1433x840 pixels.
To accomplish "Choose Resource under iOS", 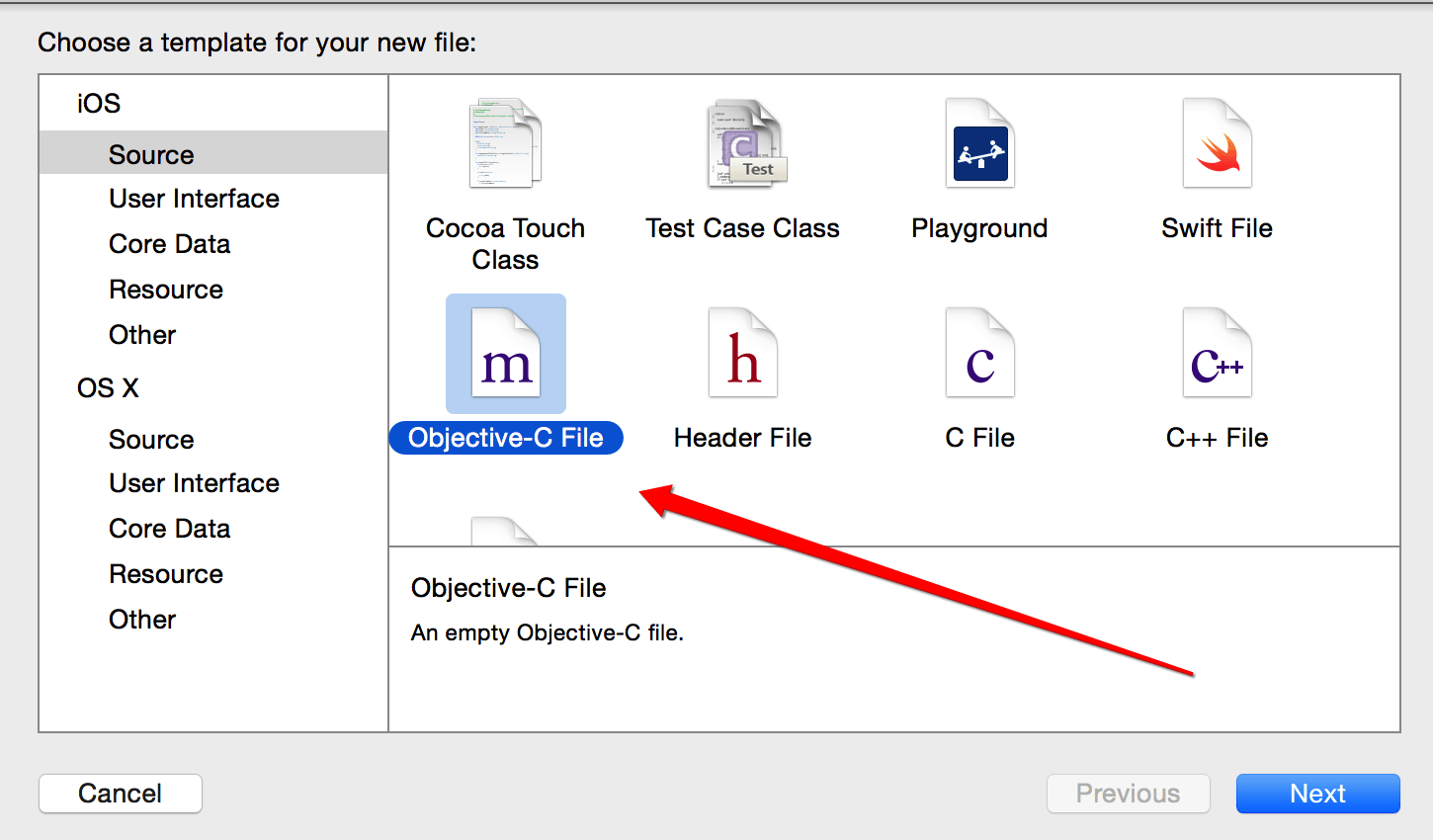I will tap(166, 290).
